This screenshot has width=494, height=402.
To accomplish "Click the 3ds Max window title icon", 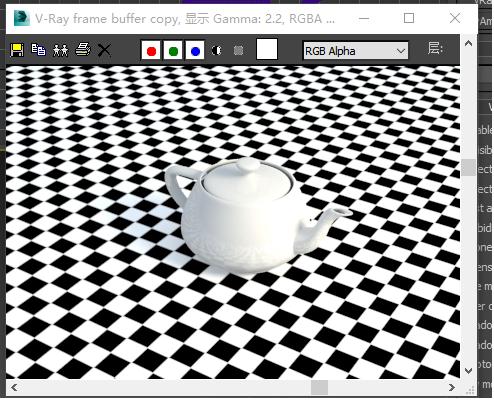I will (x=22, y=18).
